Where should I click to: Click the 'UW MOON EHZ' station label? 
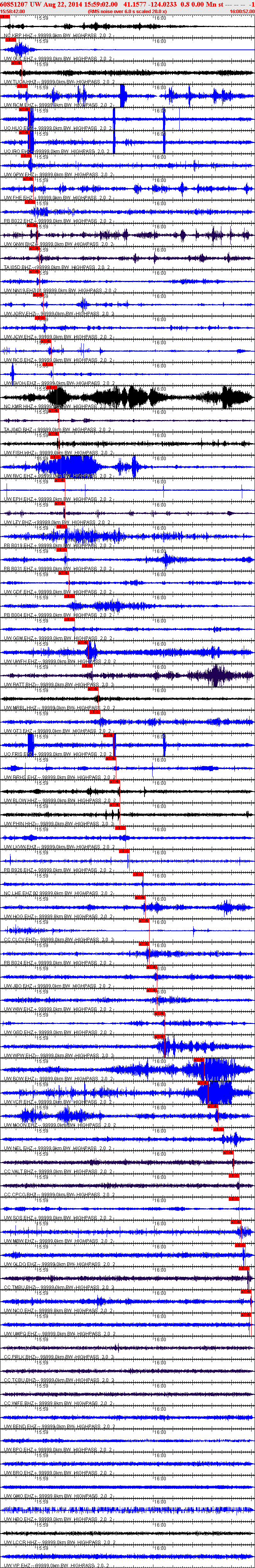click(20, 1125)
